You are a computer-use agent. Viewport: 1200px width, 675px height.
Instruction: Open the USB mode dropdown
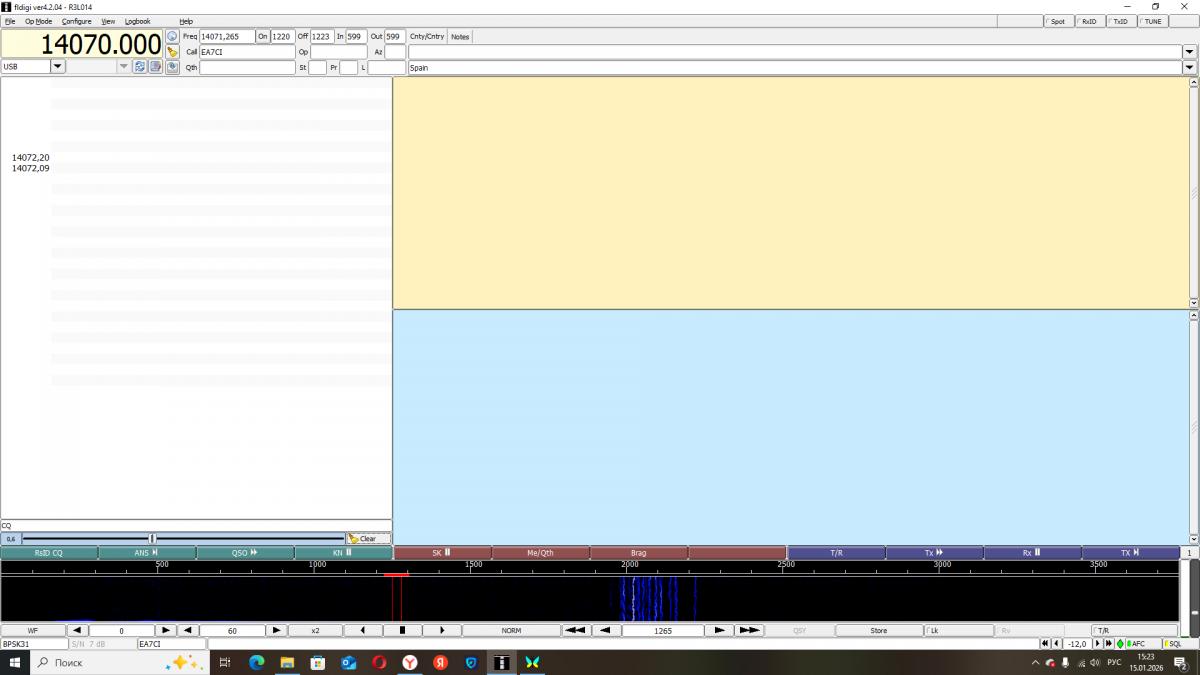click(57, 66)
